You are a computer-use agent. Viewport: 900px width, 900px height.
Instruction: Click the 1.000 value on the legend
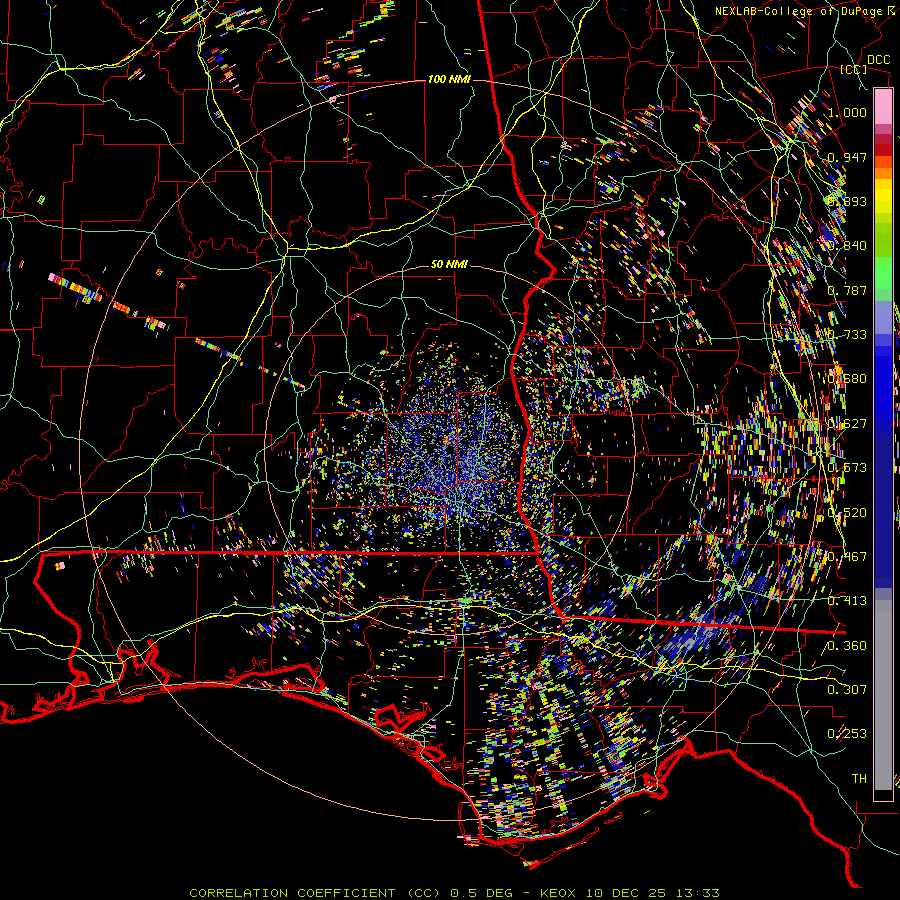click(847, 112)
